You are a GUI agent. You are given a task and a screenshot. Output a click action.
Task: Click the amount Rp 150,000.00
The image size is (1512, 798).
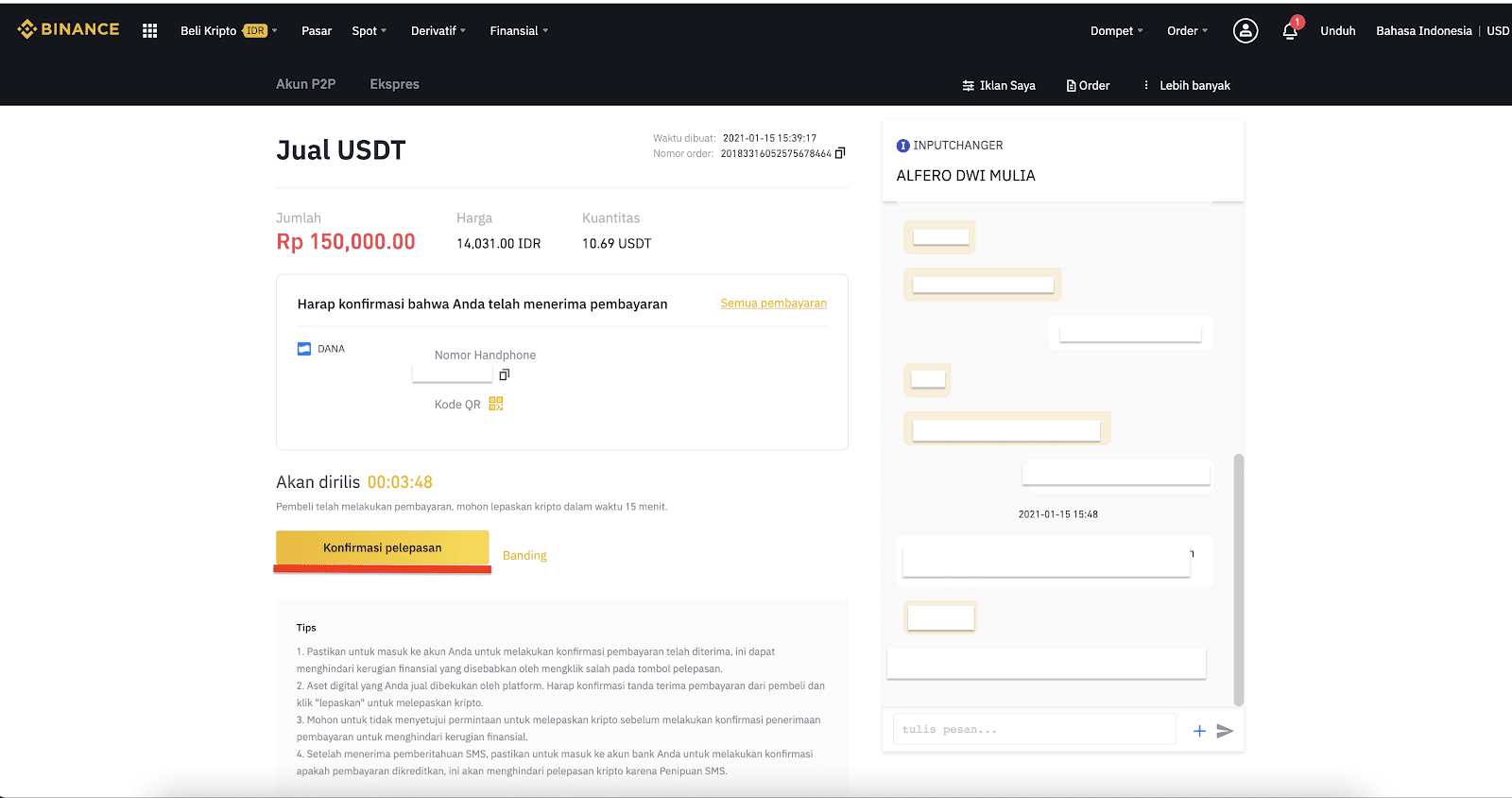pos(346,242)
